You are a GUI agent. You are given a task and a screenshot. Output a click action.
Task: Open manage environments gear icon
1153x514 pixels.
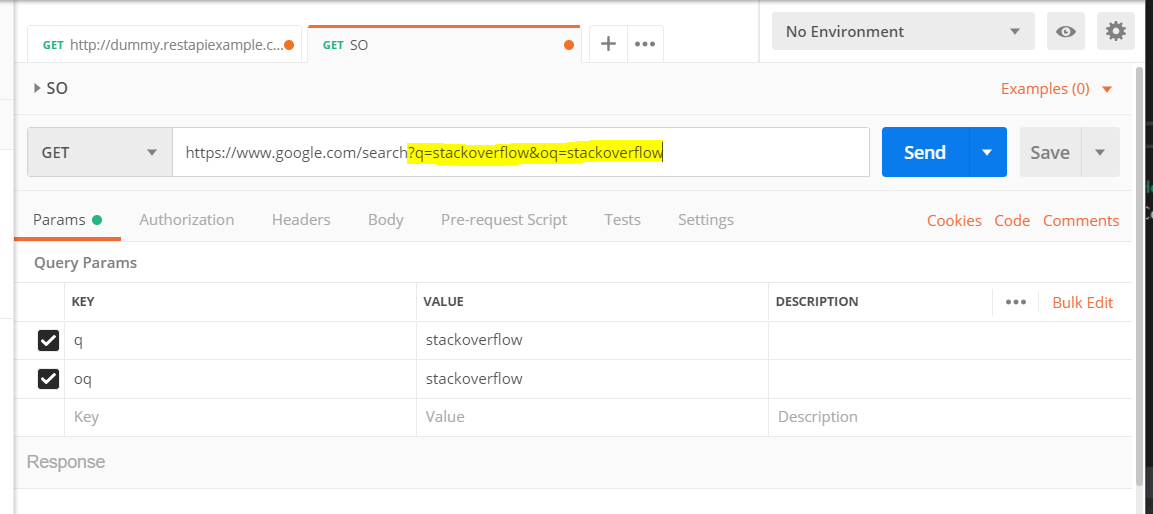click(x=1116, y=32)
